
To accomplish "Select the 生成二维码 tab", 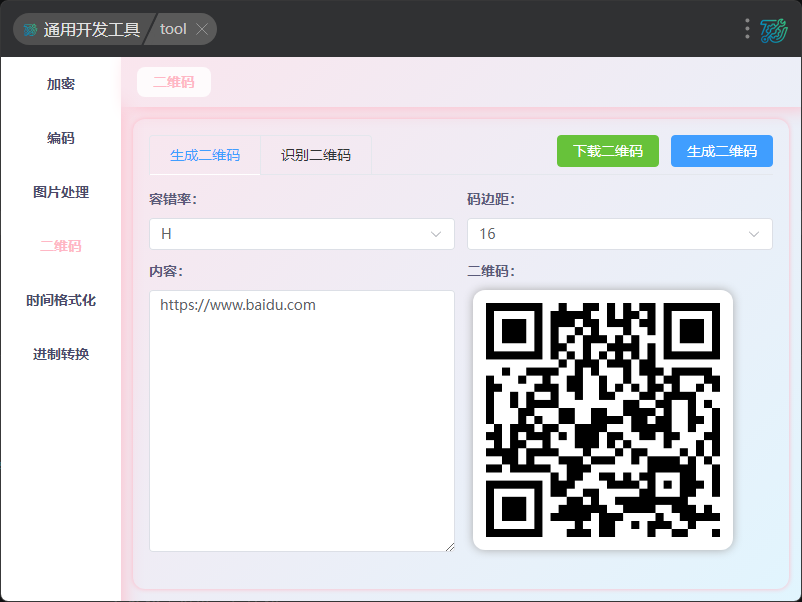I will [x=205, y=155].
